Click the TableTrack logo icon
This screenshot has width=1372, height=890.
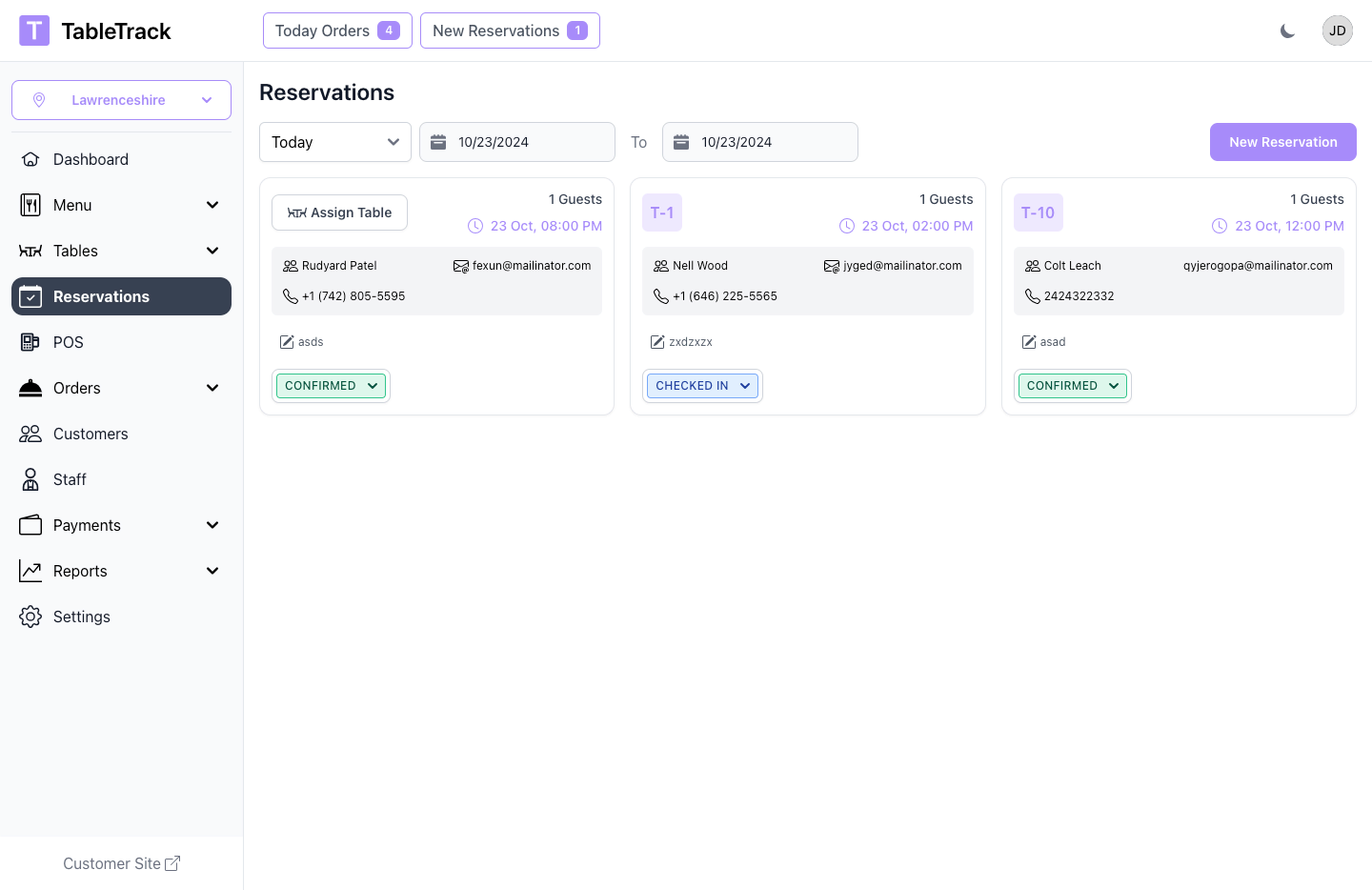point(34,30)
